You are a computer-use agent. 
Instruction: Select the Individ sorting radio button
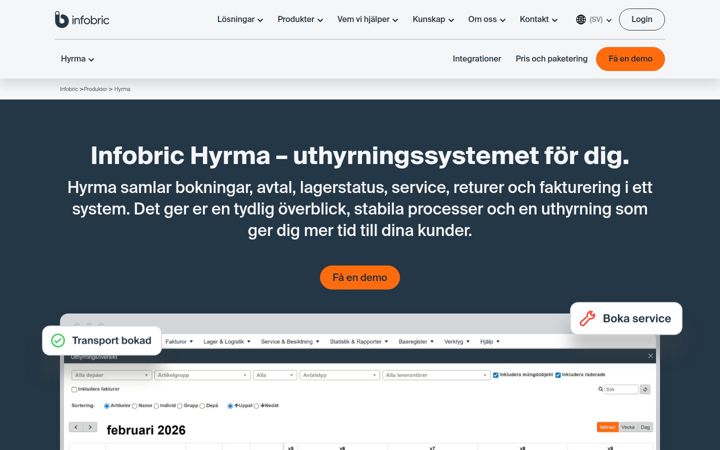156,406
